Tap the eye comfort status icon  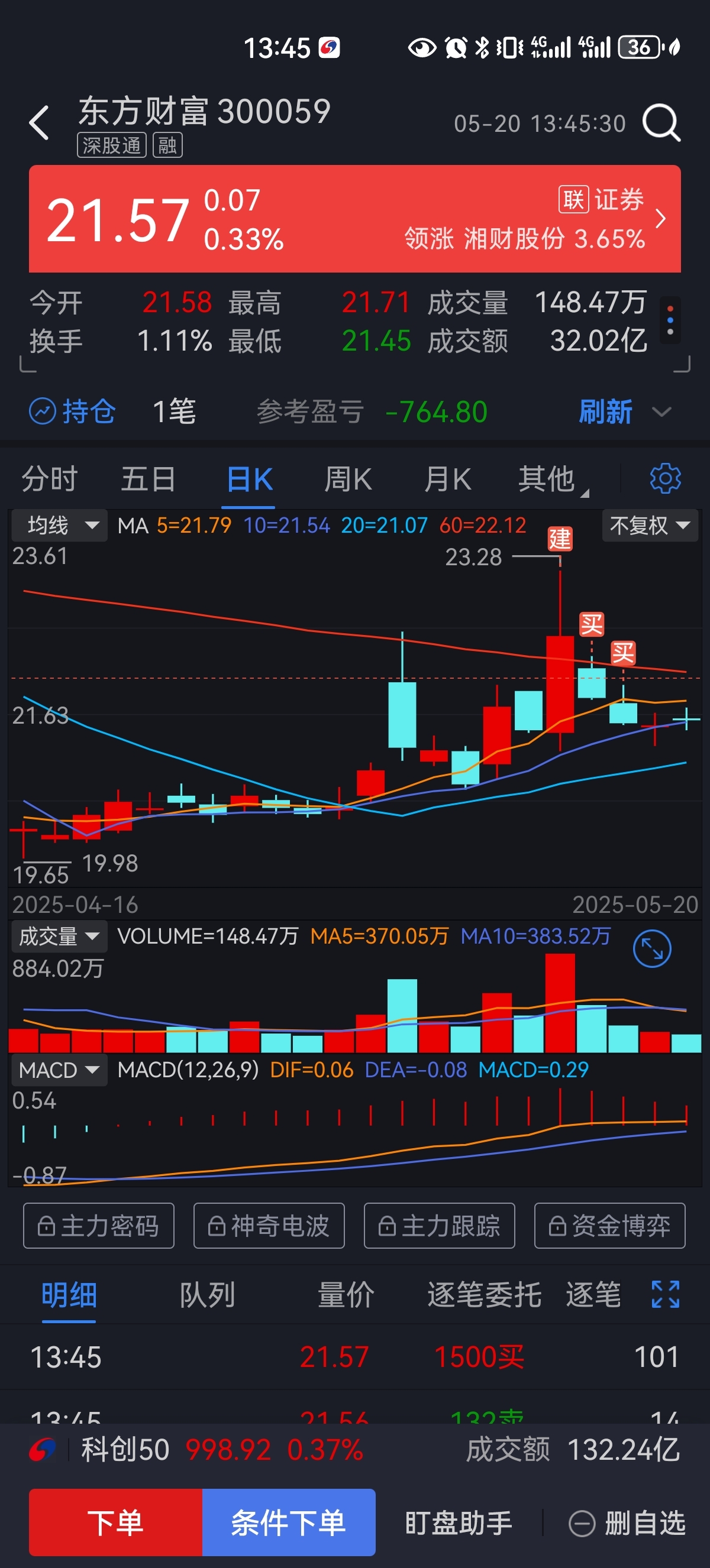click(x=422, y=47)
